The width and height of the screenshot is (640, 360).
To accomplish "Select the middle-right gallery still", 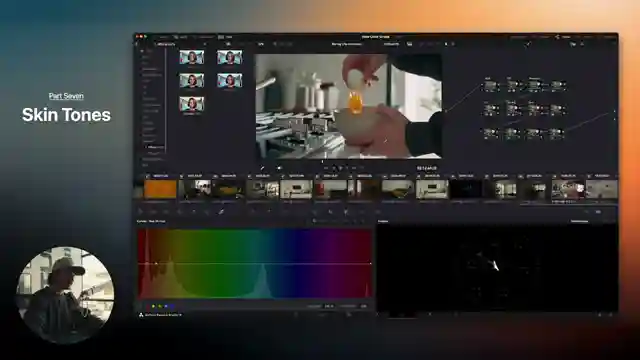I will [229, 80].
